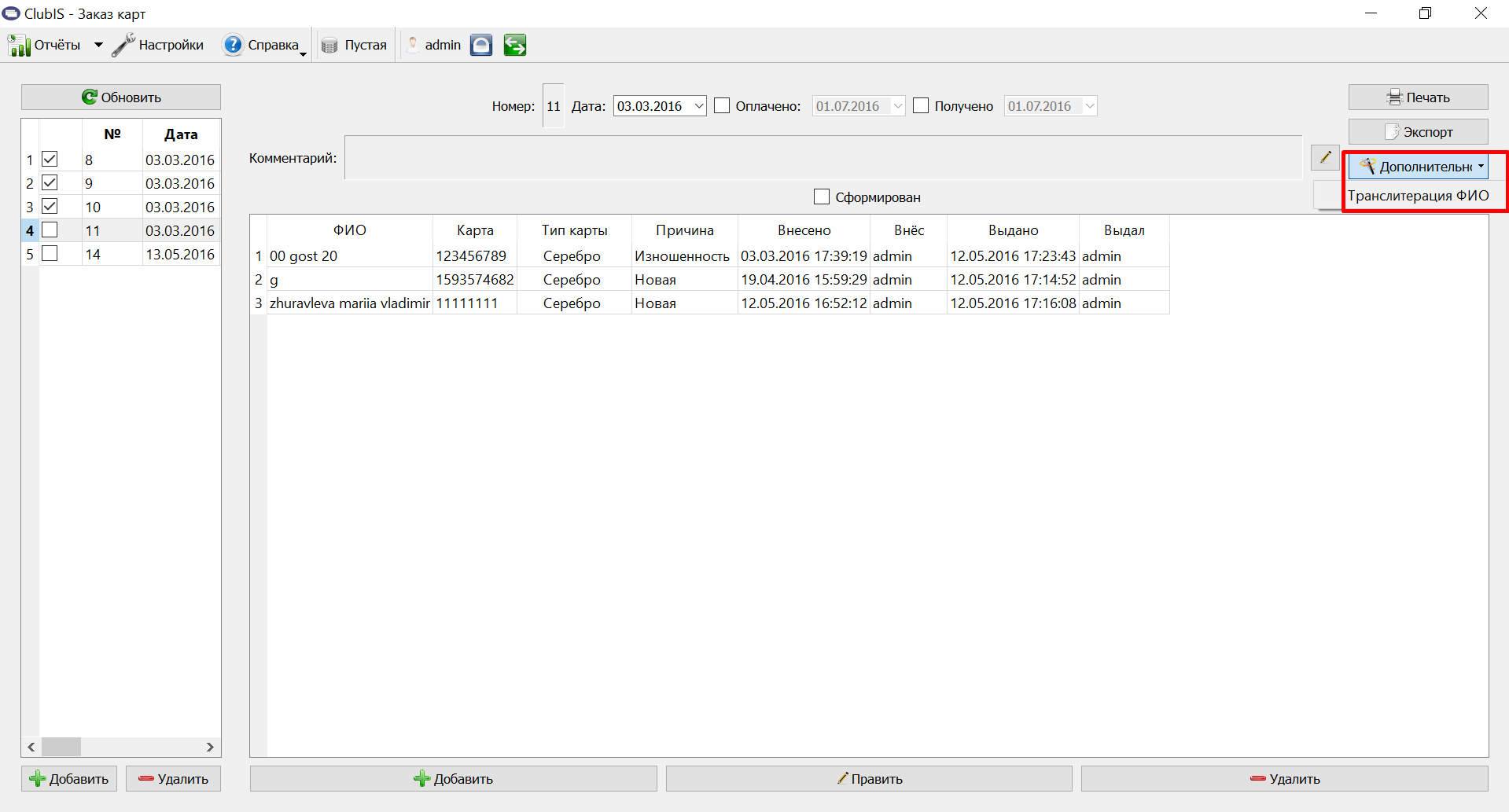
Task: Toggle the Сформирован checkbox
Action: [822, 197]
